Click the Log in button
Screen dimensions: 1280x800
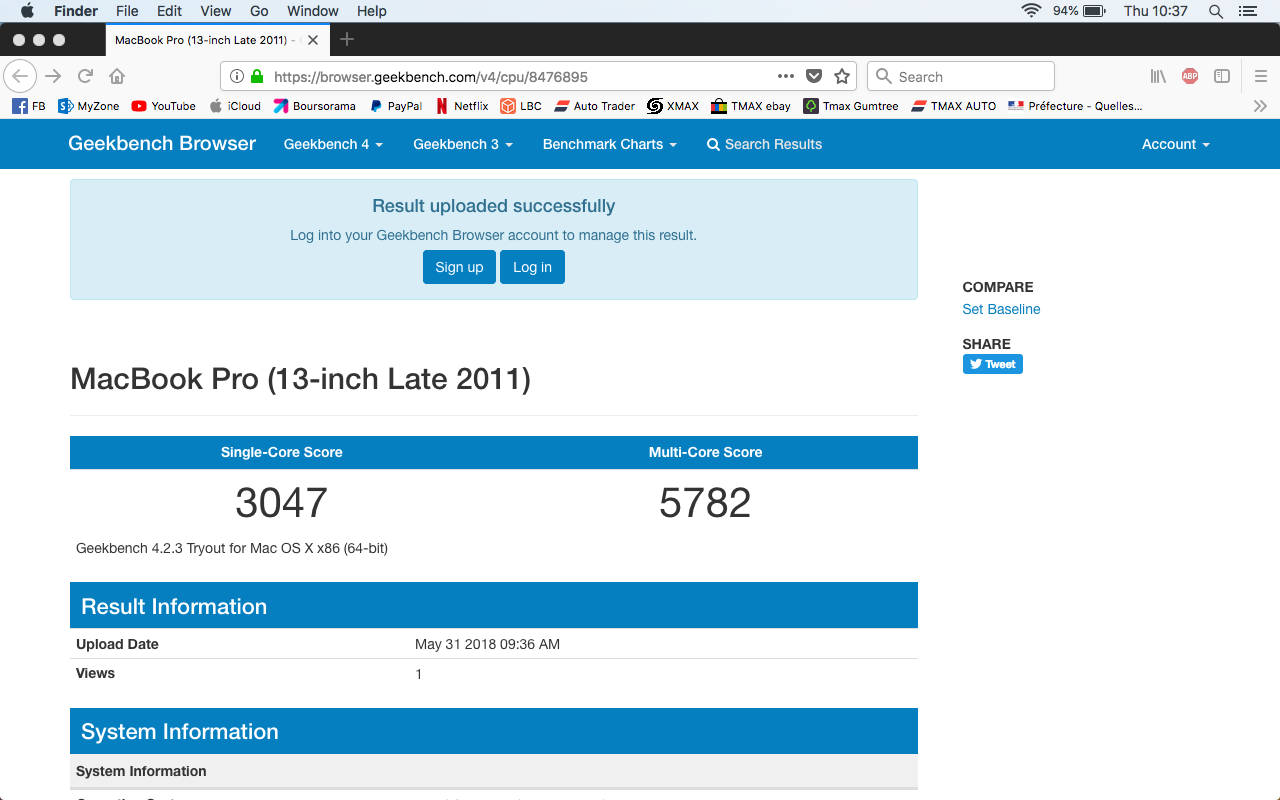[x=532, y=267]
